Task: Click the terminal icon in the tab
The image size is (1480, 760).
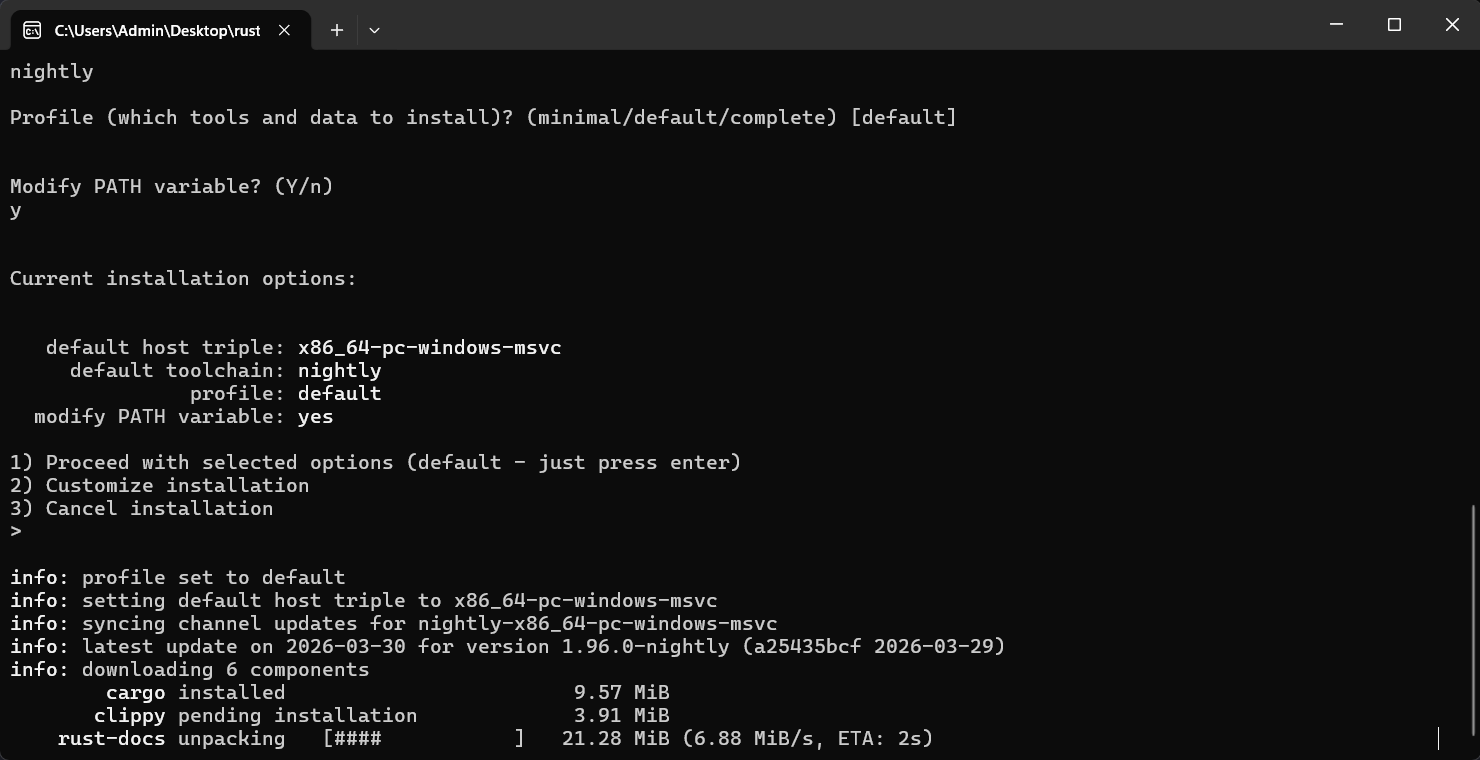Action: (32, 30)
